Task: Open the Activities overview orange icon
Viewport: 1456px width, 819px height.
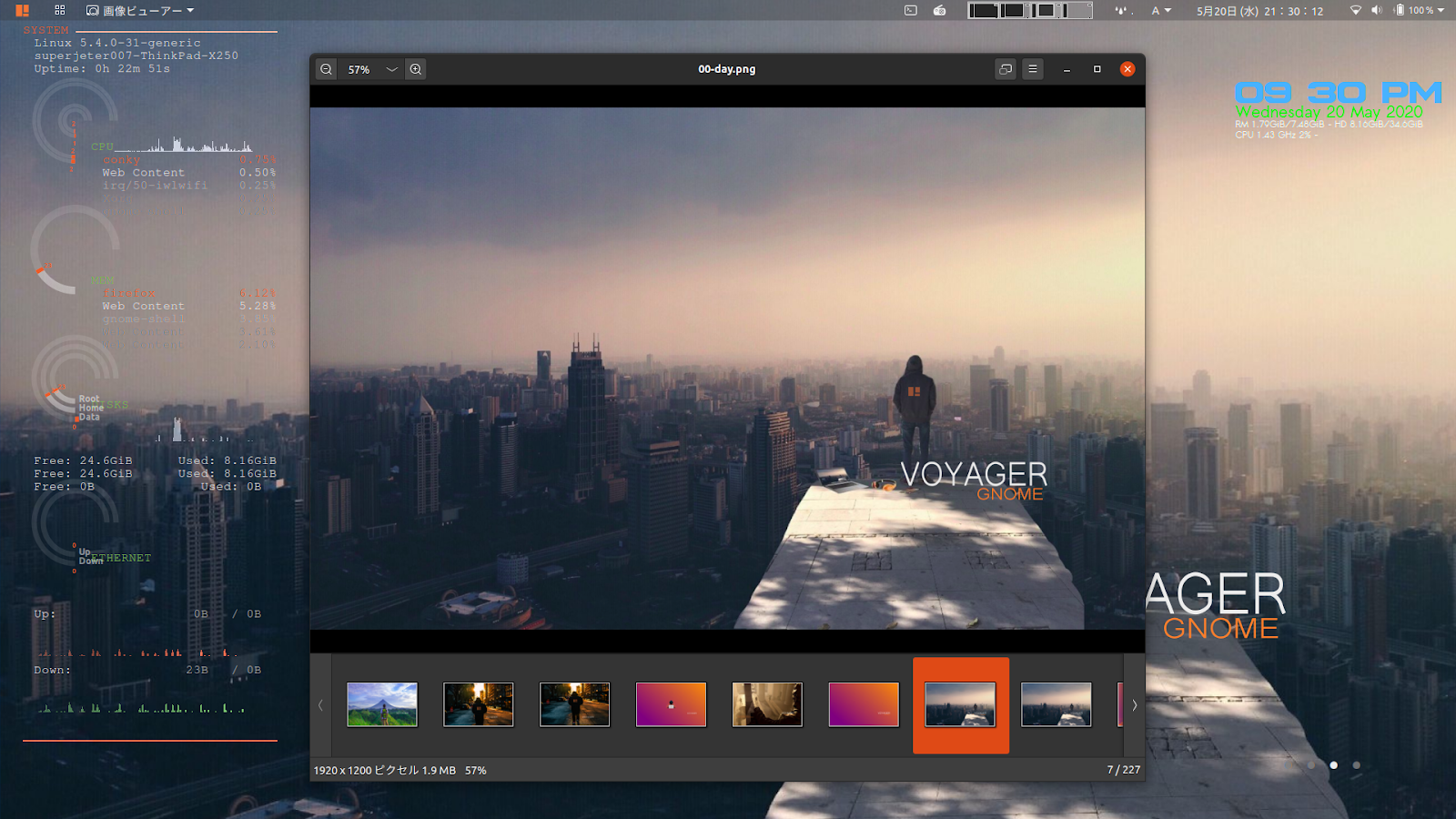Action: [x=23, y=11]
